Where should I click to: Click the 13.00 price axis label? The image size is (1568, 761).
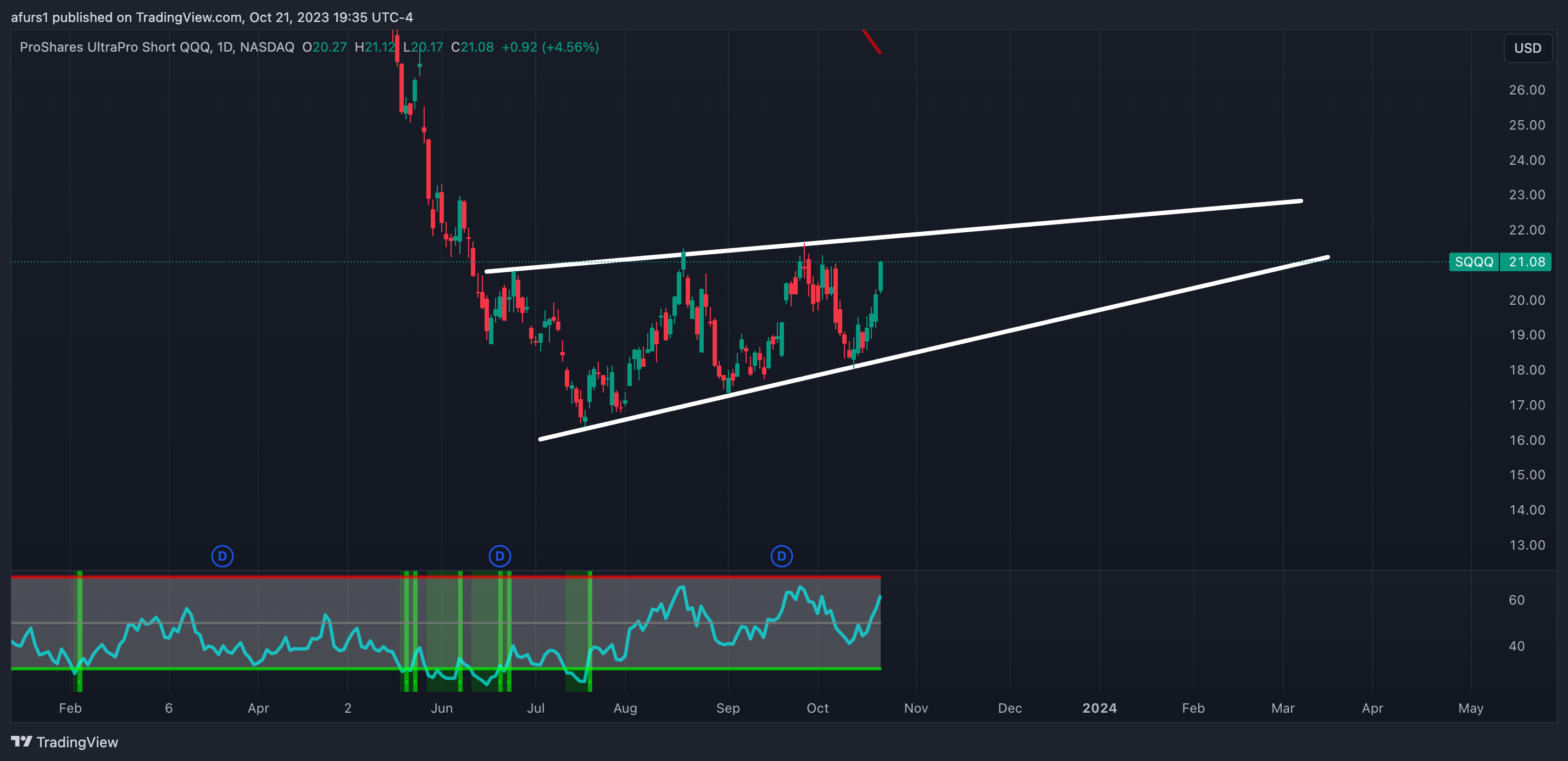point(1527,545)
